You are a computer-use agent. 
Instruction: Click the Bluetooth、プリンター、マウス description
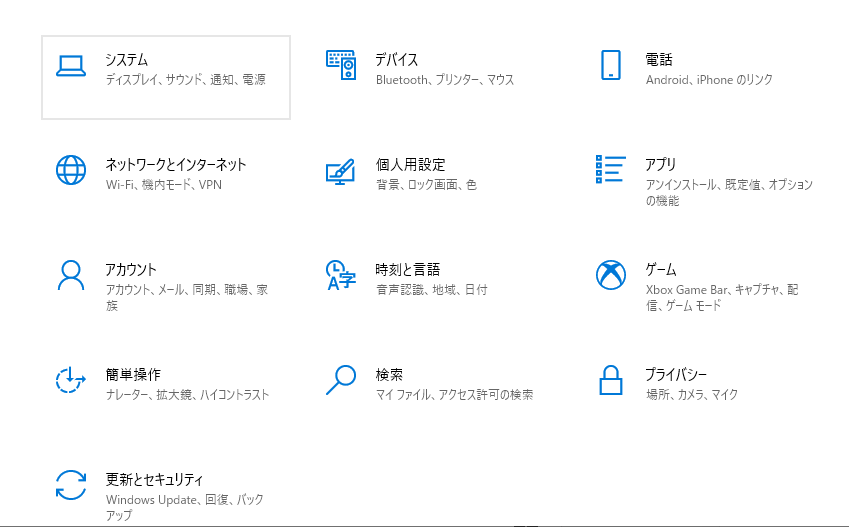tap(445, 80)
